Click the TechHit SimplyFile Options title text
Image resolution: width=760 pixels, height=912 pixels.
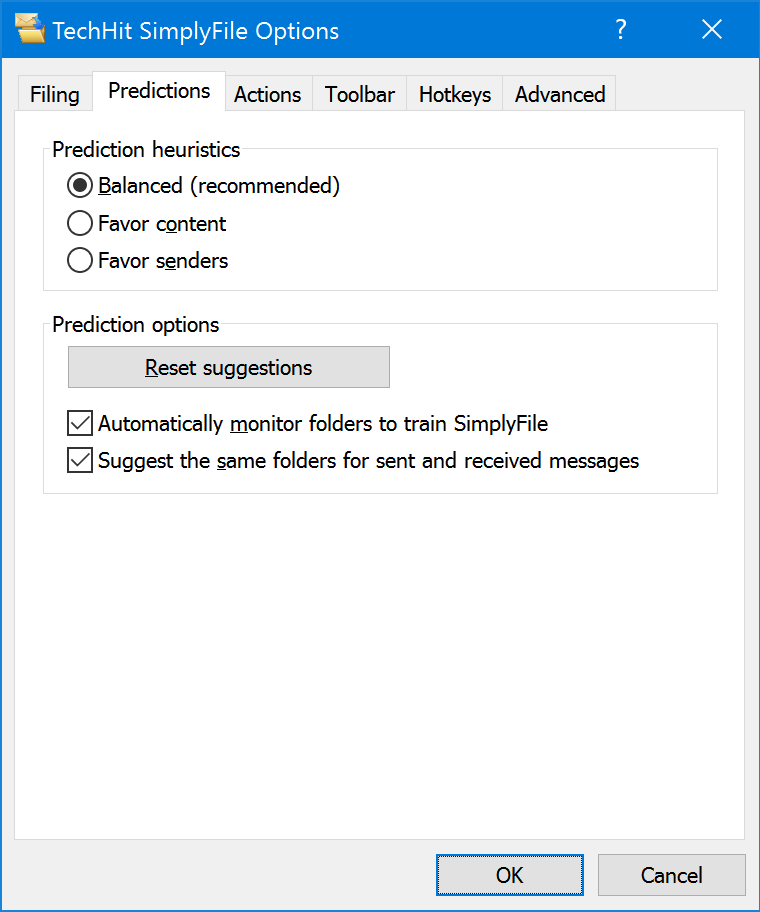click(195, 31)
